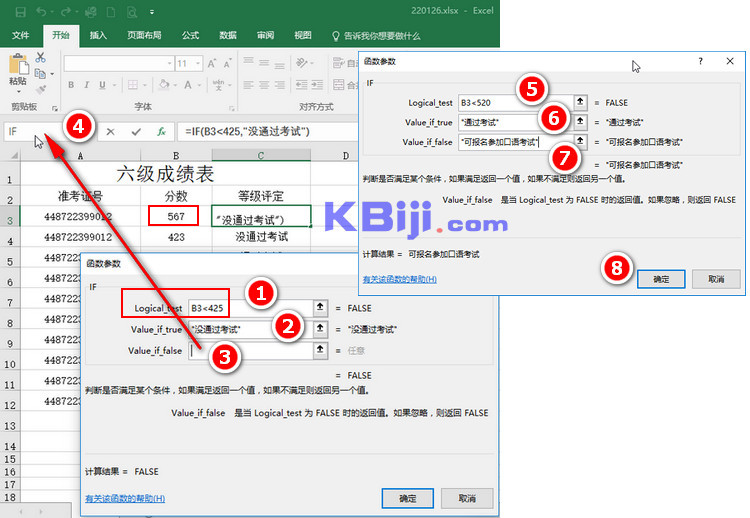The image size is (750, 518).
Task: Collapse dialog beside B3<520 Logical_test field
Action: point(580,101)
